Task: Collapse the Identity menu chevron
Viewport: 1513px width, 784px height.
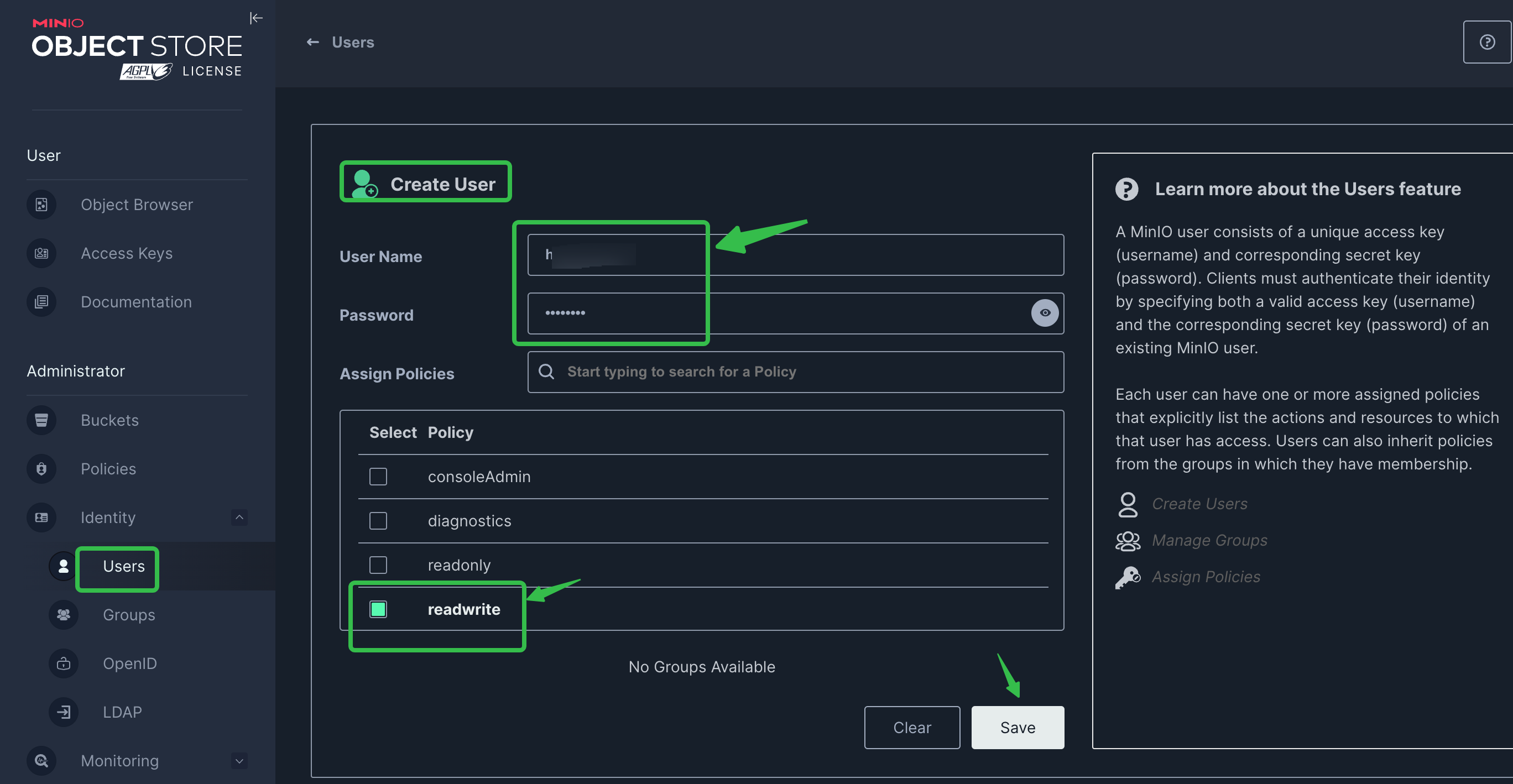Action: (x=239, y=518)
